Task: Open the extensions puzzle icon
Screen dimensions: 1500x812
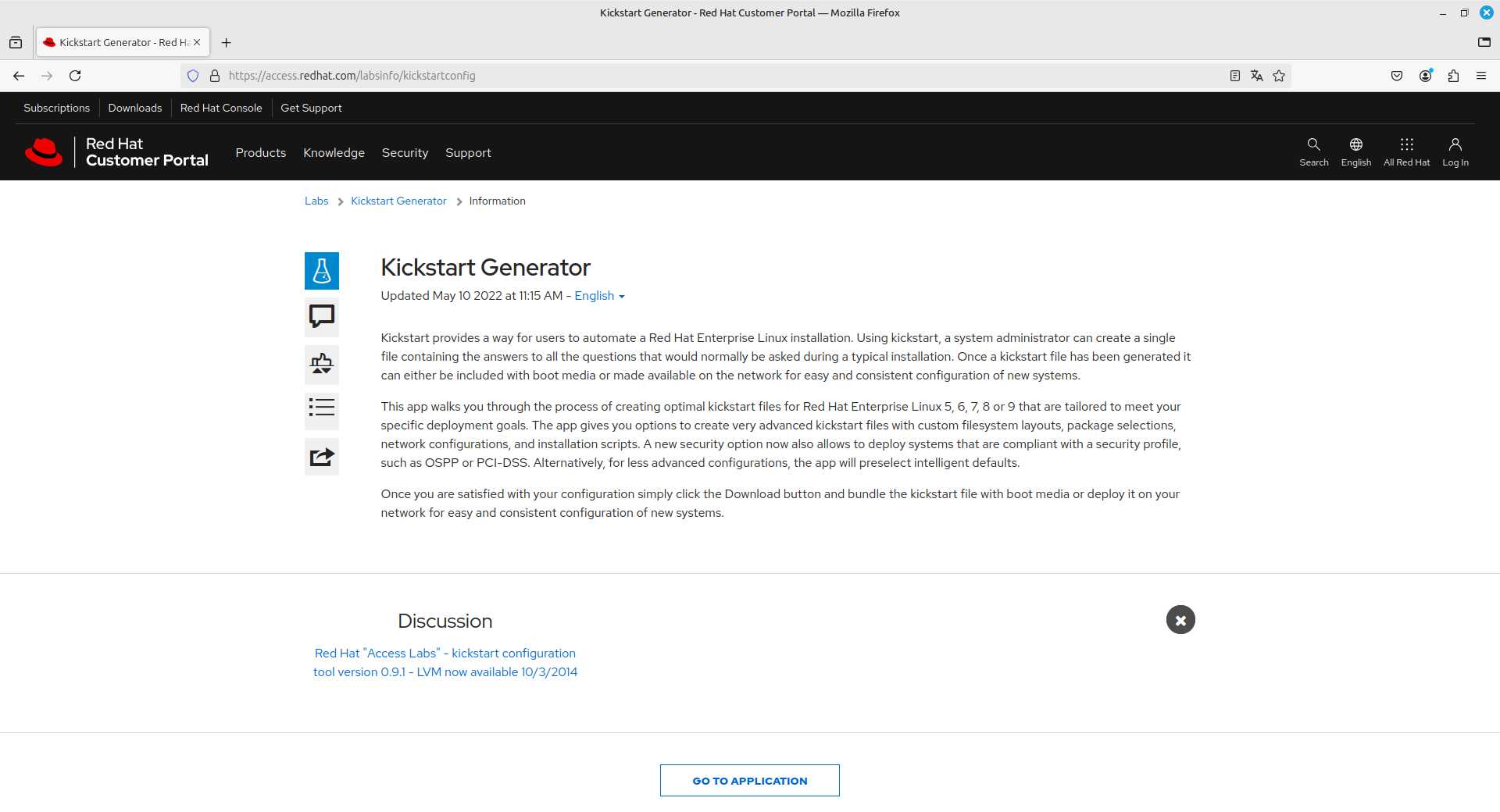Action: [1453, 76]
